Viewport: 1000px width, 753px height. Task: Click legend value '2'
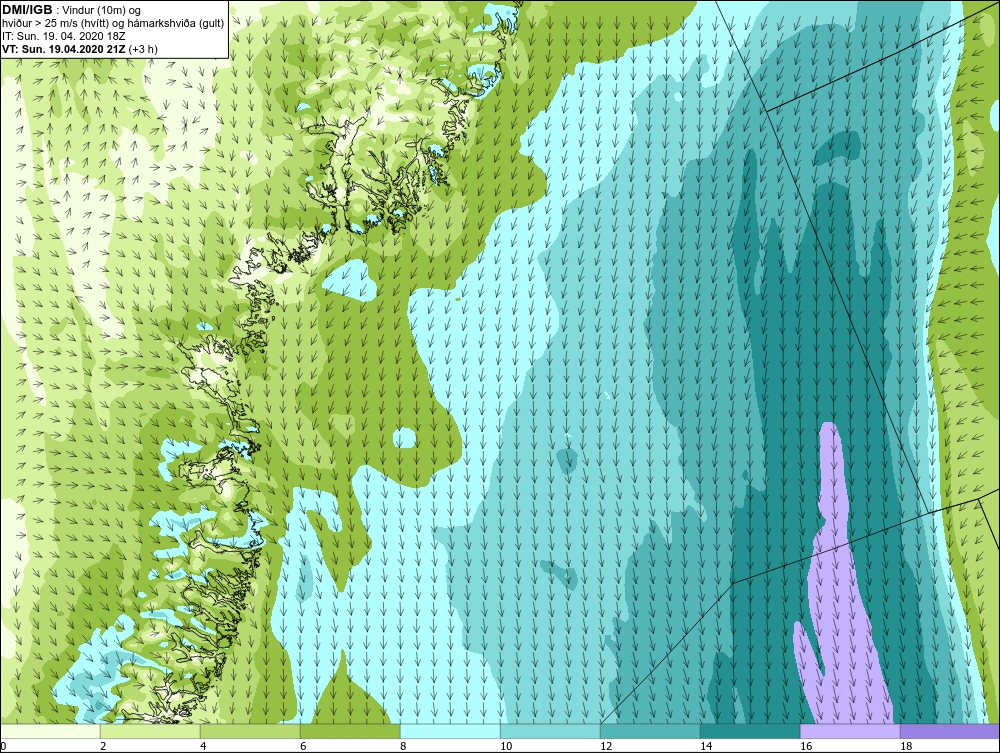(103, 746)
